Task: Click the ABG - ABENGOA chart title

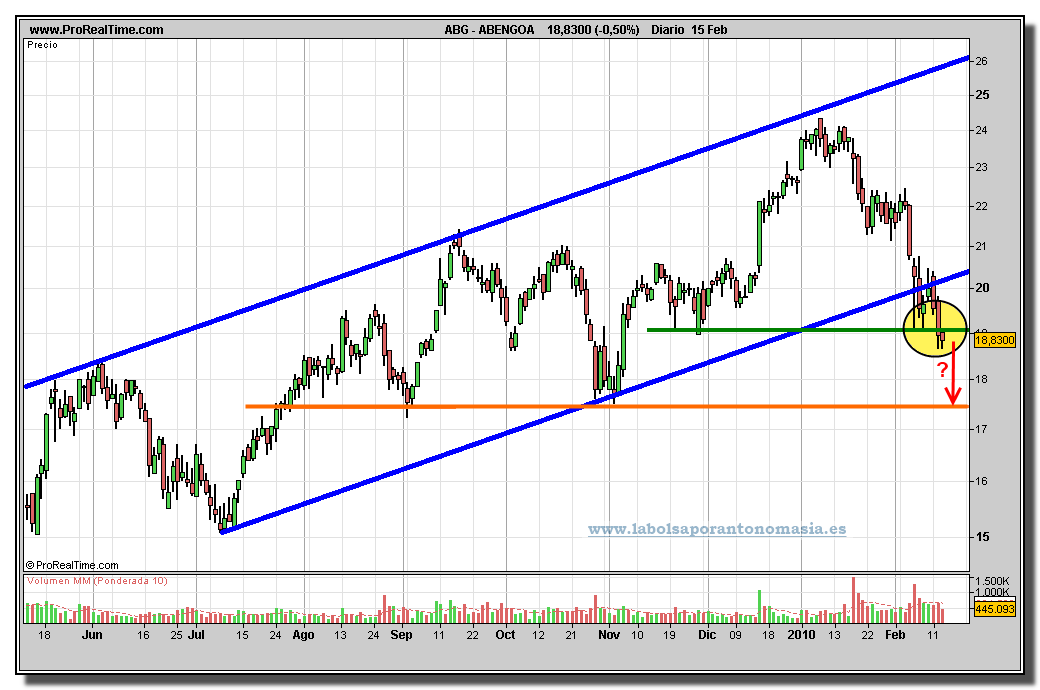Action: click(491, 30)
